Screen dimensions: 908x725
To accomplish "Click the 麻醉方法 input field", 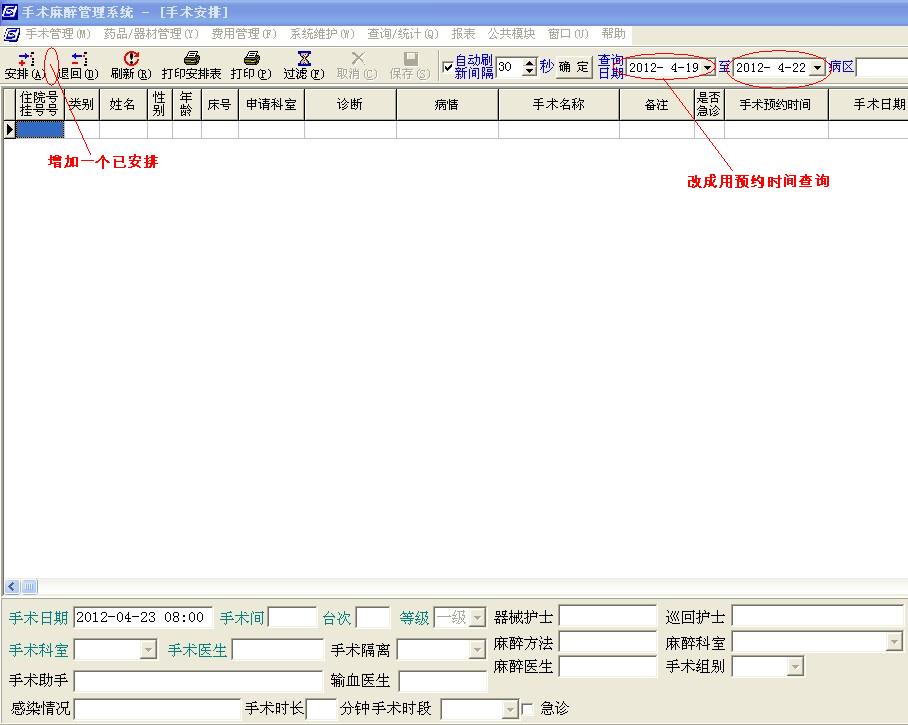I will pyautogui.click(x=607, y=642).
